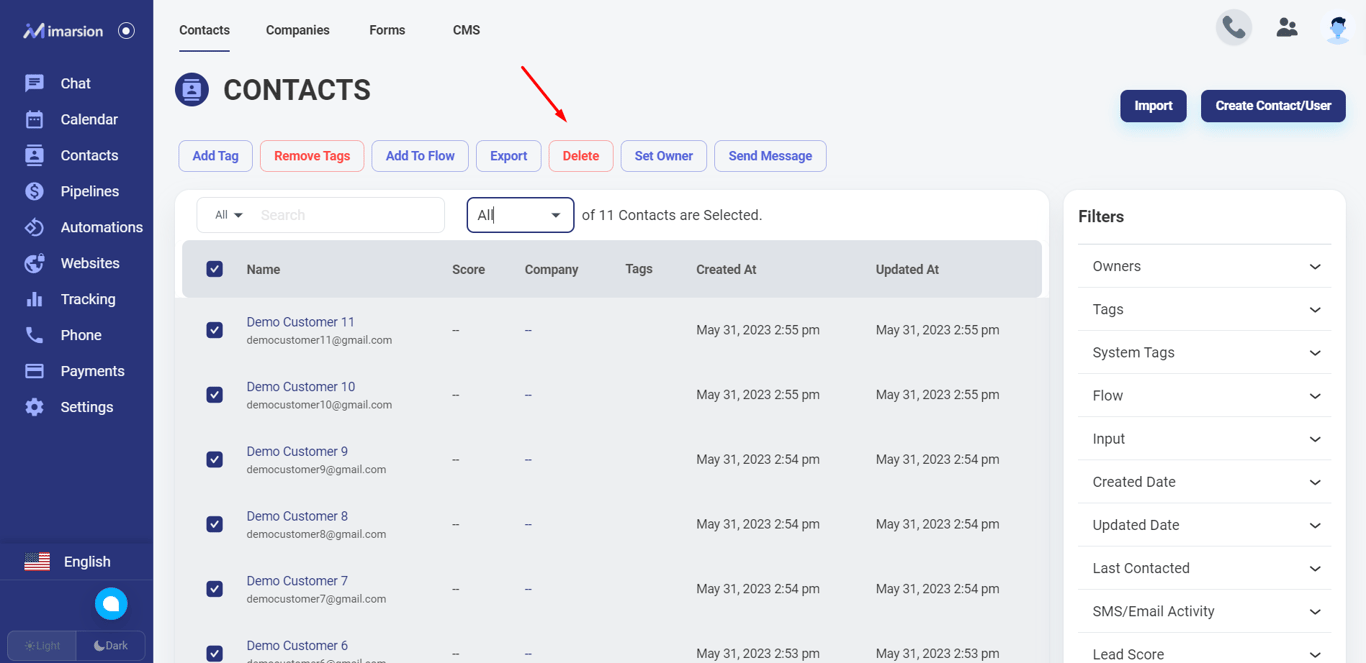This screenshot has width=1366, height=663.
Task: Open the blue chat bubble widget
Action: coord(111,604)
